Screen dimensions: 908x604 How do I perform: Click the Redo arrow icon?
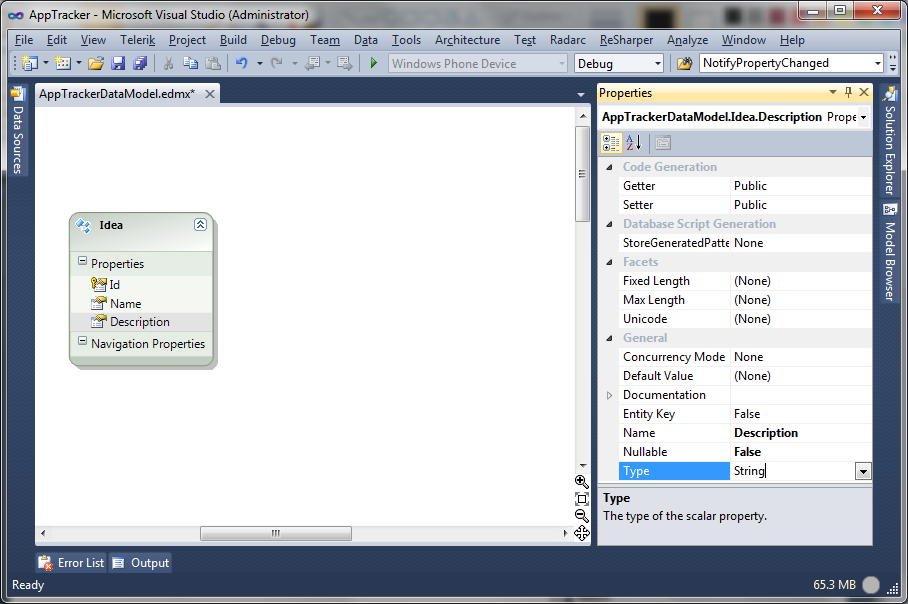coord(277,63)
